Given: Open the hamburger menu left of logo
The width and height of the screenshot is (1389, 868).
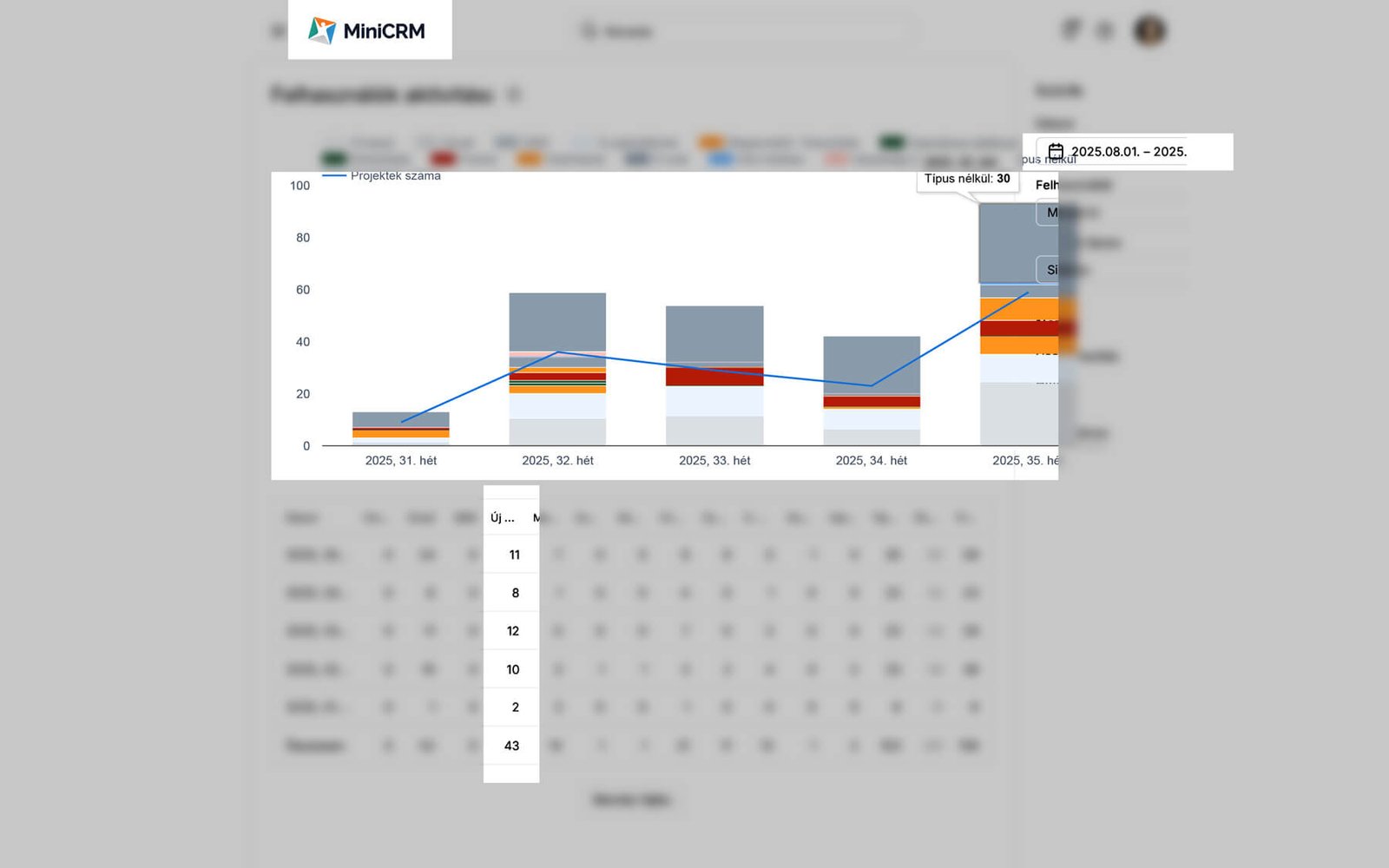Looking at the screenshot, I should [x=278, y=31].
